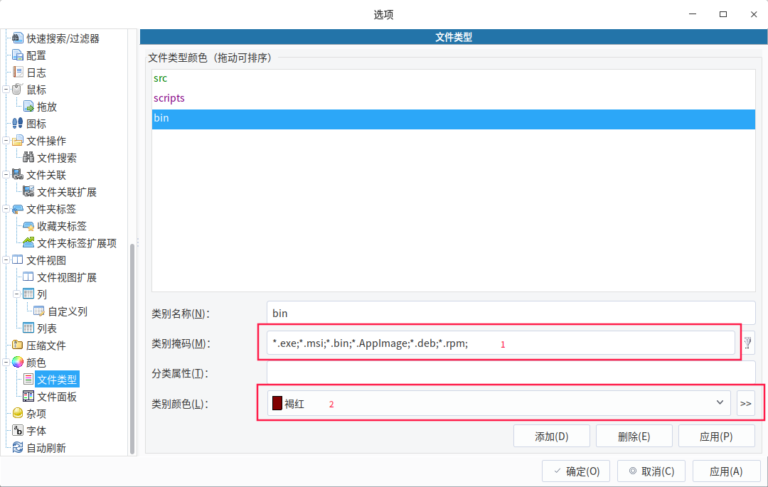Viewport: 768px width, 487px height.
Task: Select the 'scripts' file type entry
Action: pos(169,98)
